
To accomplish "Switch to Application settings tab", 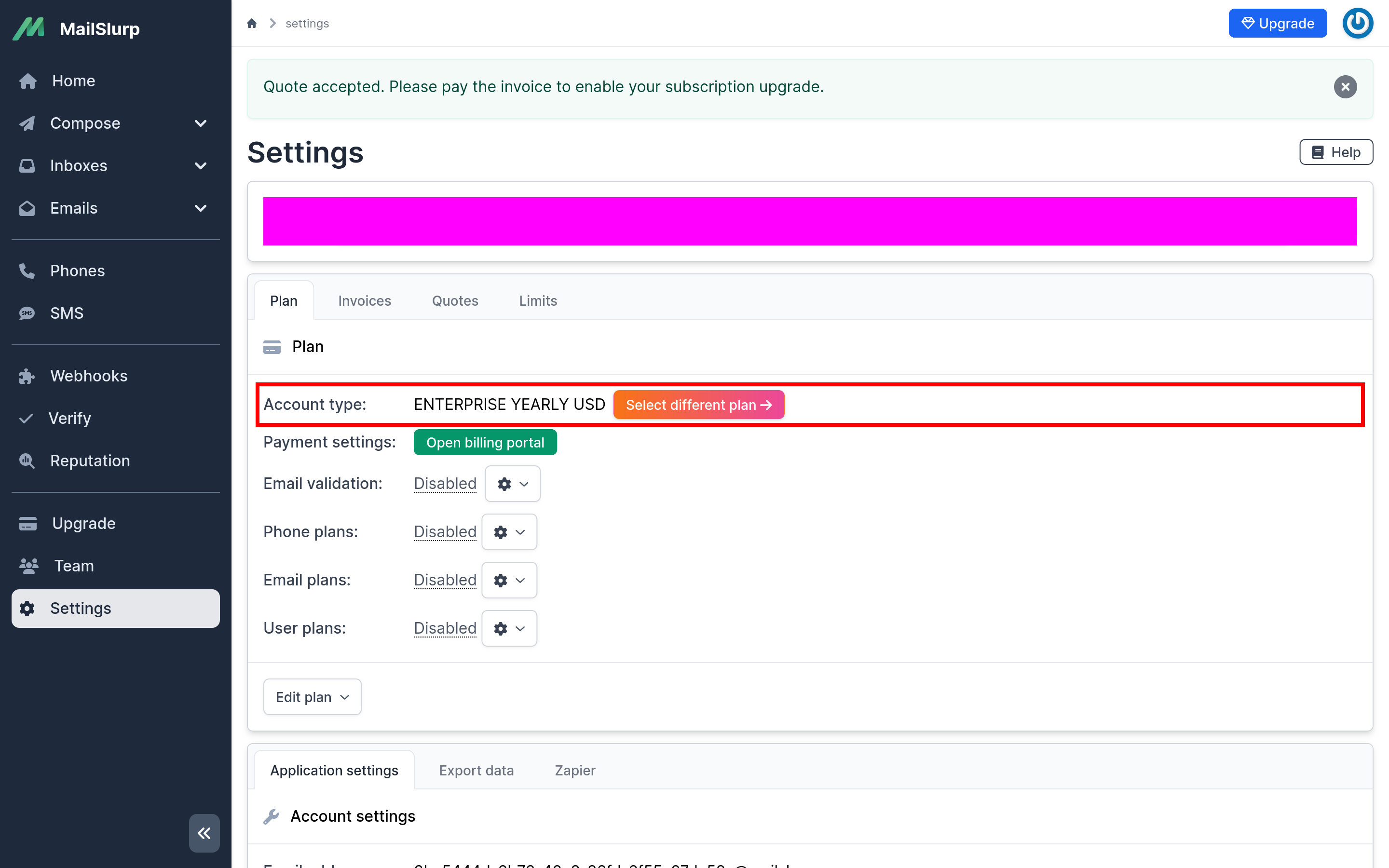I will 334,771.
